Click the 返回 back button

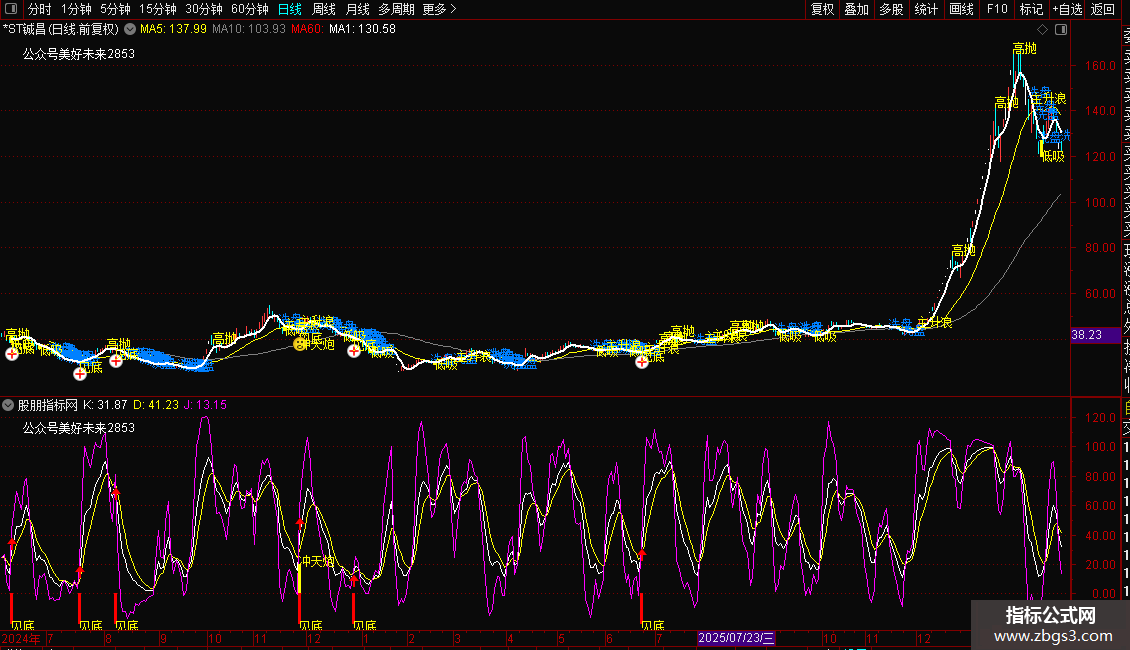point(1103,9)
